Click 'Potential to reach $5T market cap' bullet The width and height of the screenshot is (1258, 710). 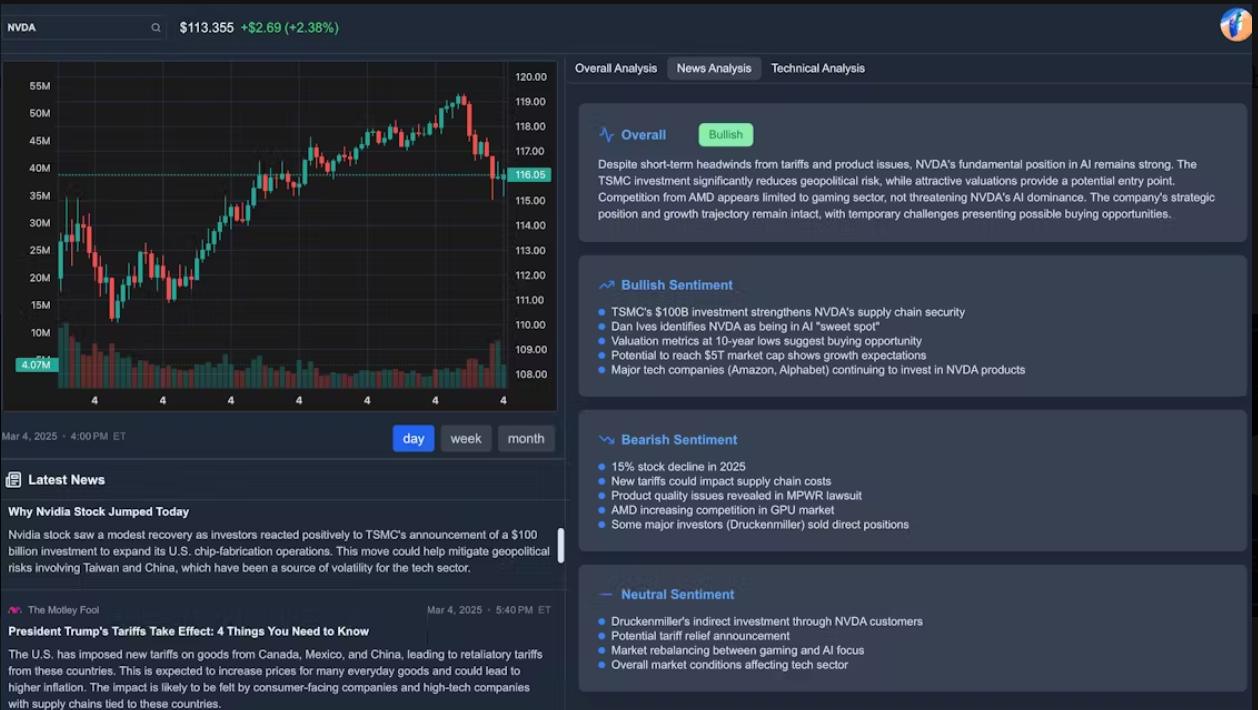pos(769,356)
